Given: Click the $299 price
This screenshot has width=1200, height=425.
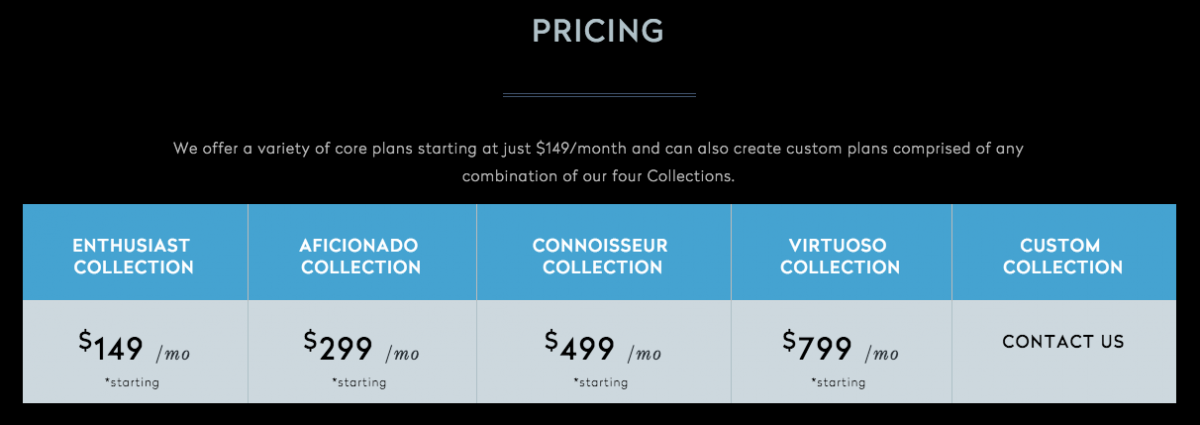Looking at the screenshot, I should [x=339, y=347].
